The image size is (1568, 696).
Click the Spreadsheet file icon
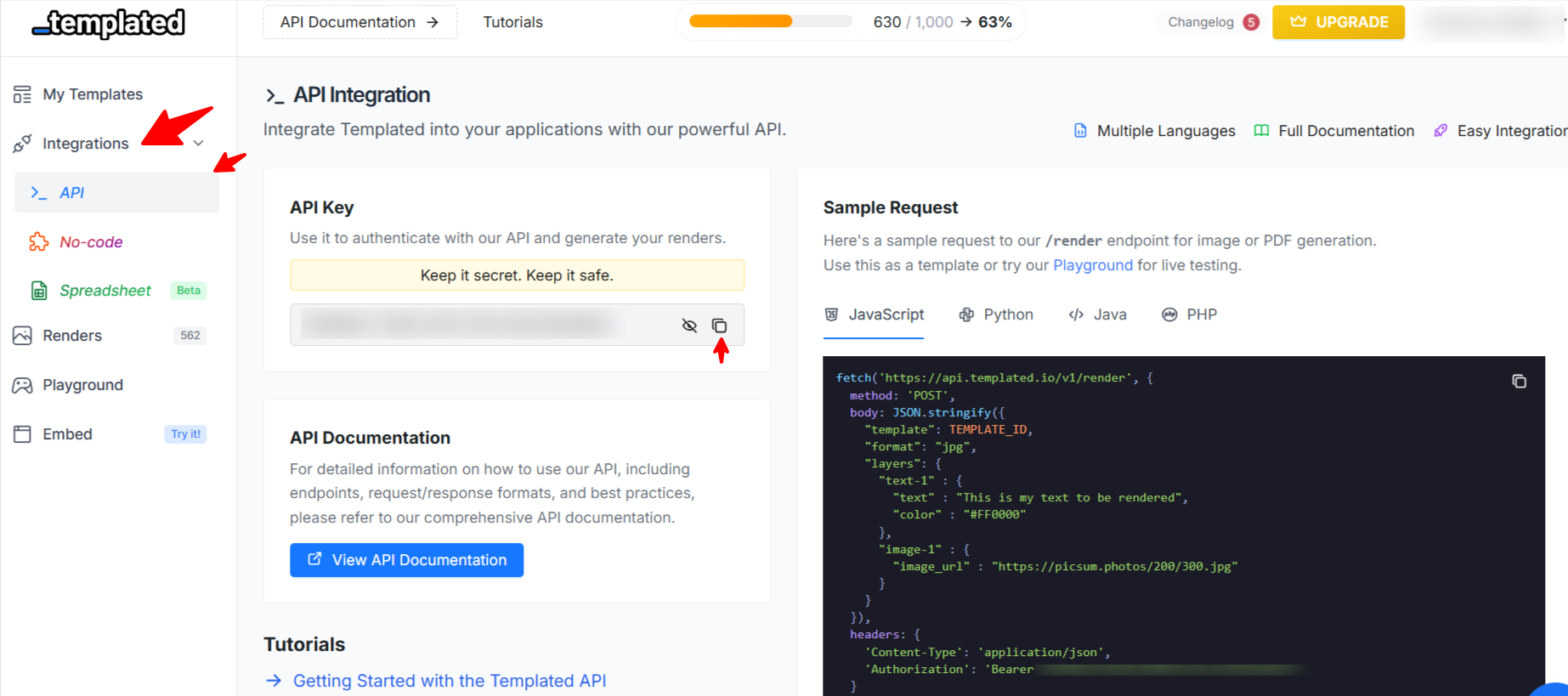point(39,291)
